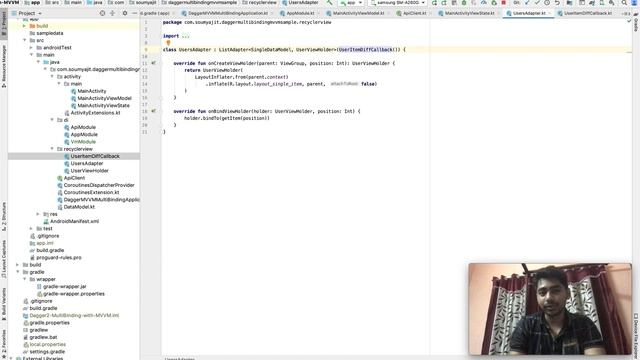This screenshot has width=640, height=360.
Task: Collapse the recyclerview package in tree
Action: (52, 149)
